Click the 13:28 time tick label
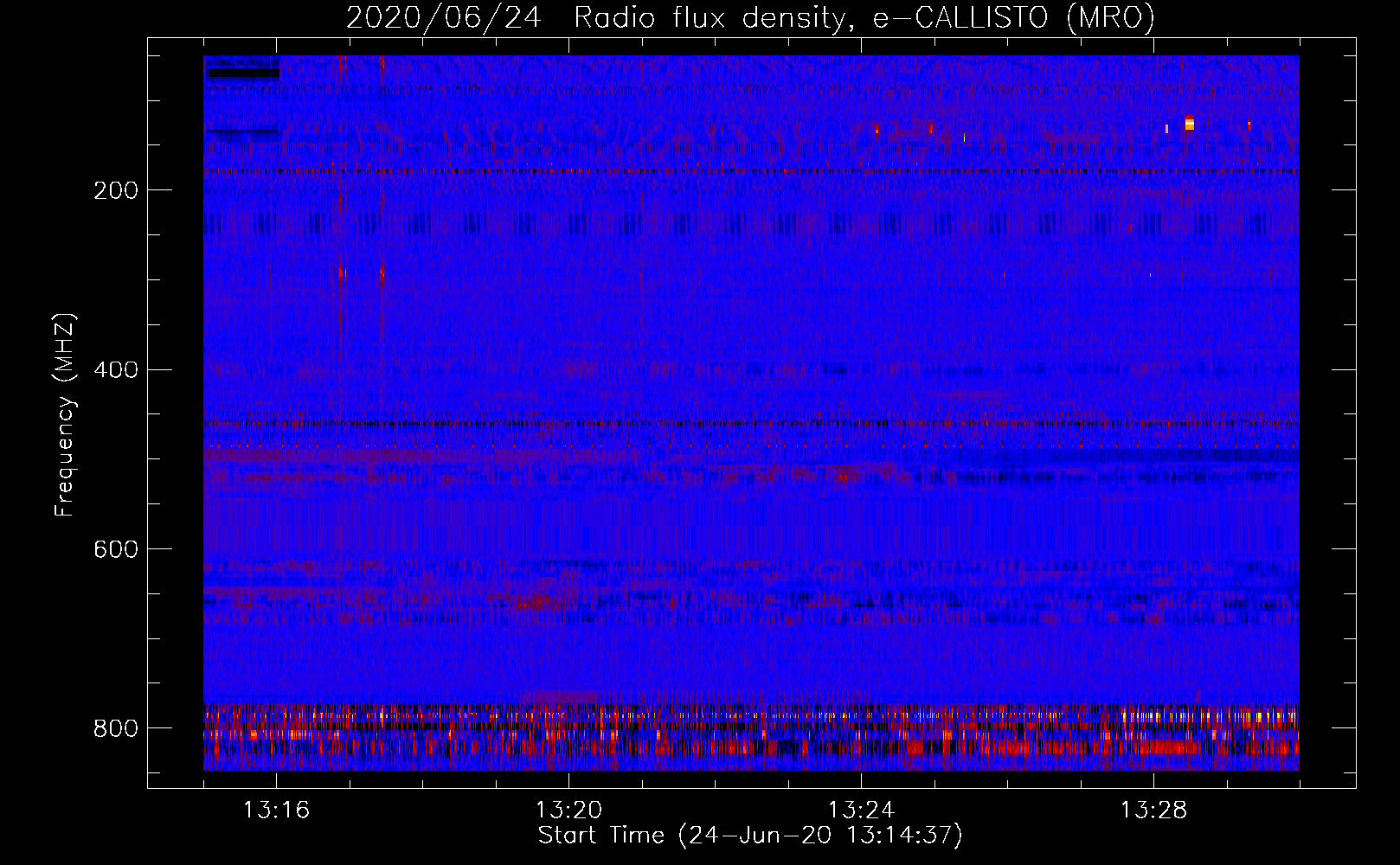The height and width of the screenshot is (865, 1400). (1153, 811)
